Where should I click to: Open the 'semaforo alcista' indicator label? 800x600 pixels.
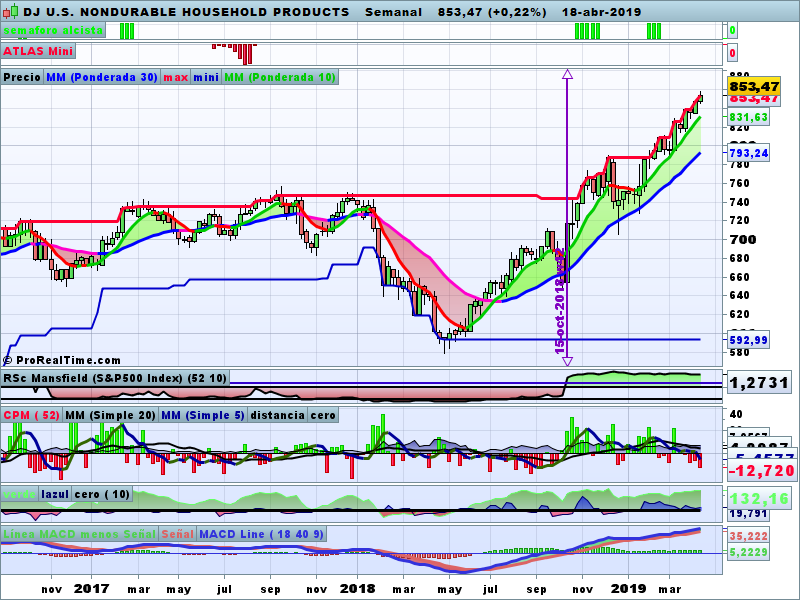pos(53,30)
